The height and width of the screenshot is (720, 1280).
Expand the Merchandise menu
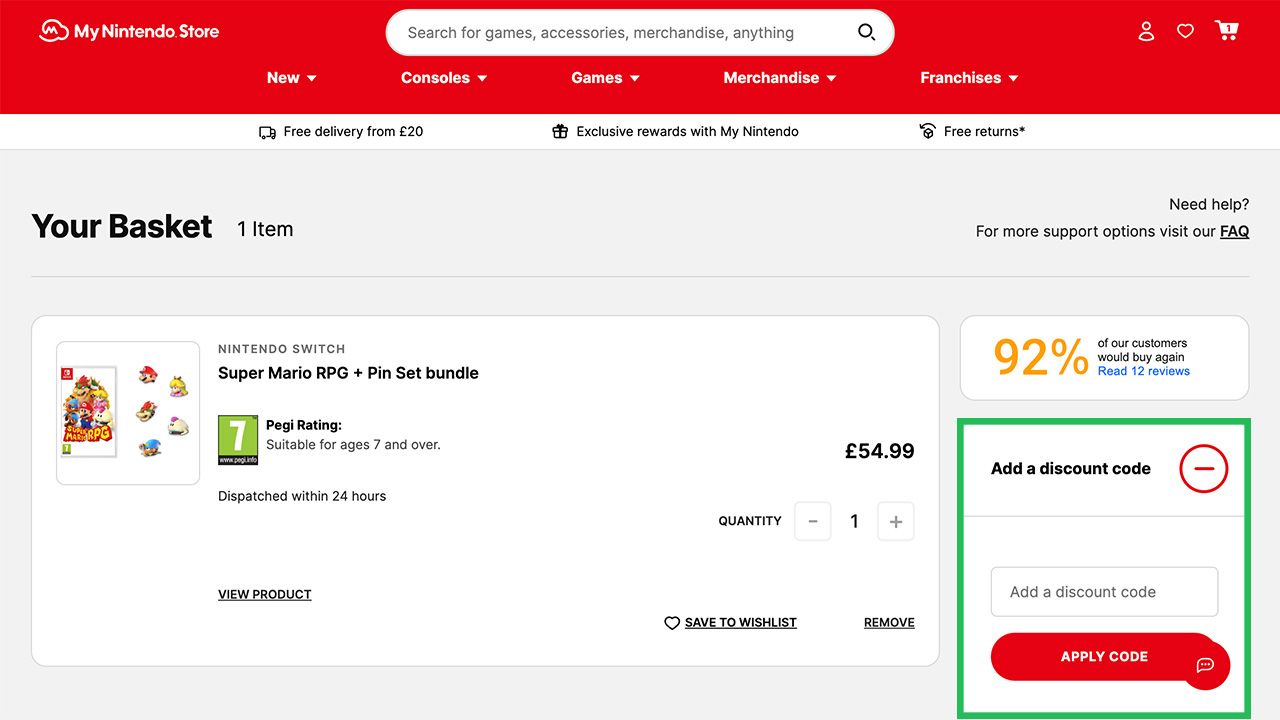(780, 78)
